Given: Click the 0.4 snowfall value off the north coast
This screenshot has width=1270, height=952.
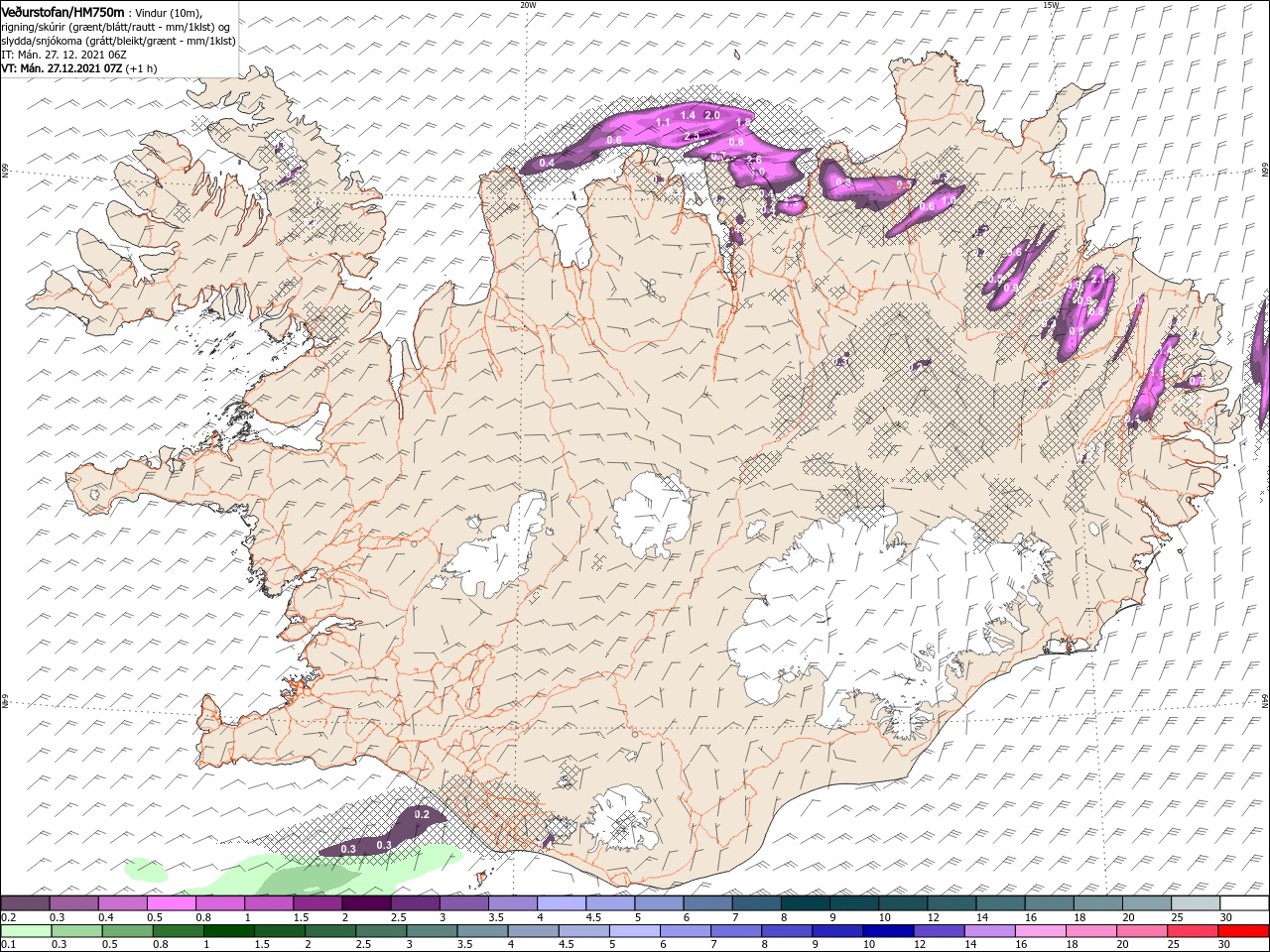Looking at the screenshot, I should click(547, 163).
